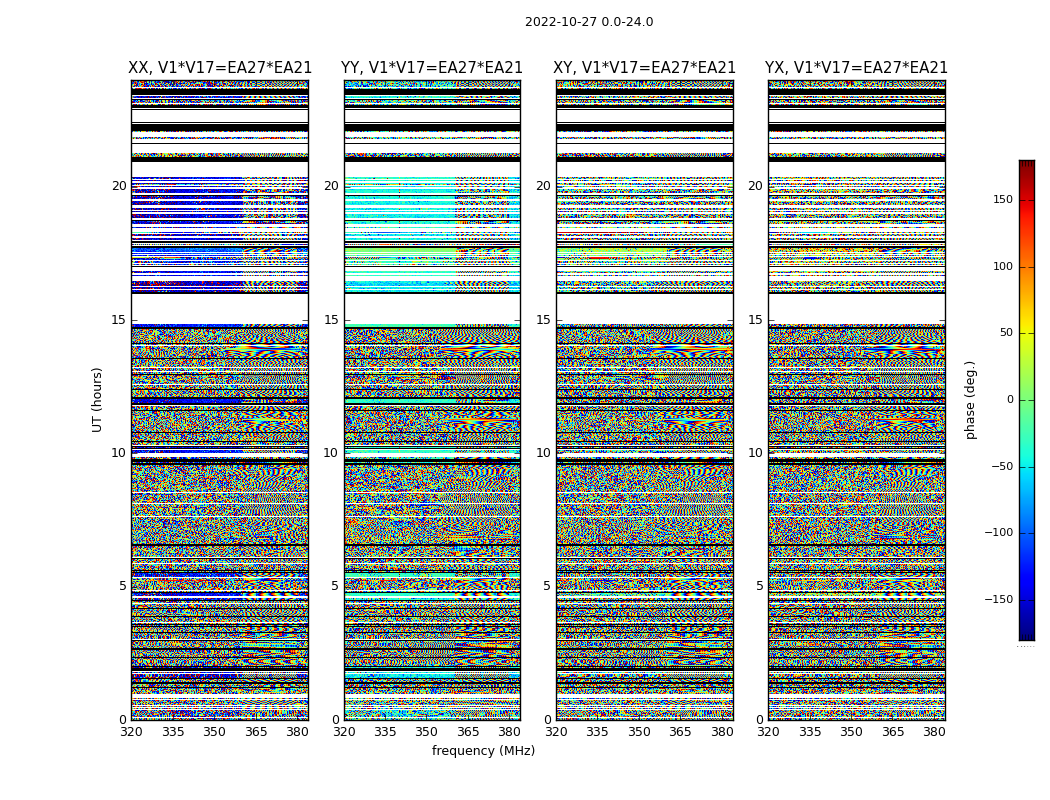Click the −150 tick label on colorbar

(999, 599)
